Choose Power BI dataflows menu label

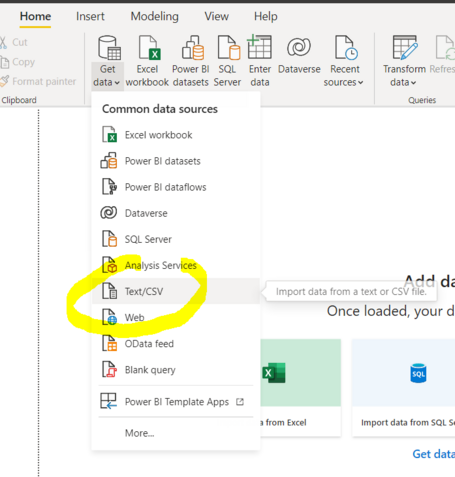click(166, 187)
